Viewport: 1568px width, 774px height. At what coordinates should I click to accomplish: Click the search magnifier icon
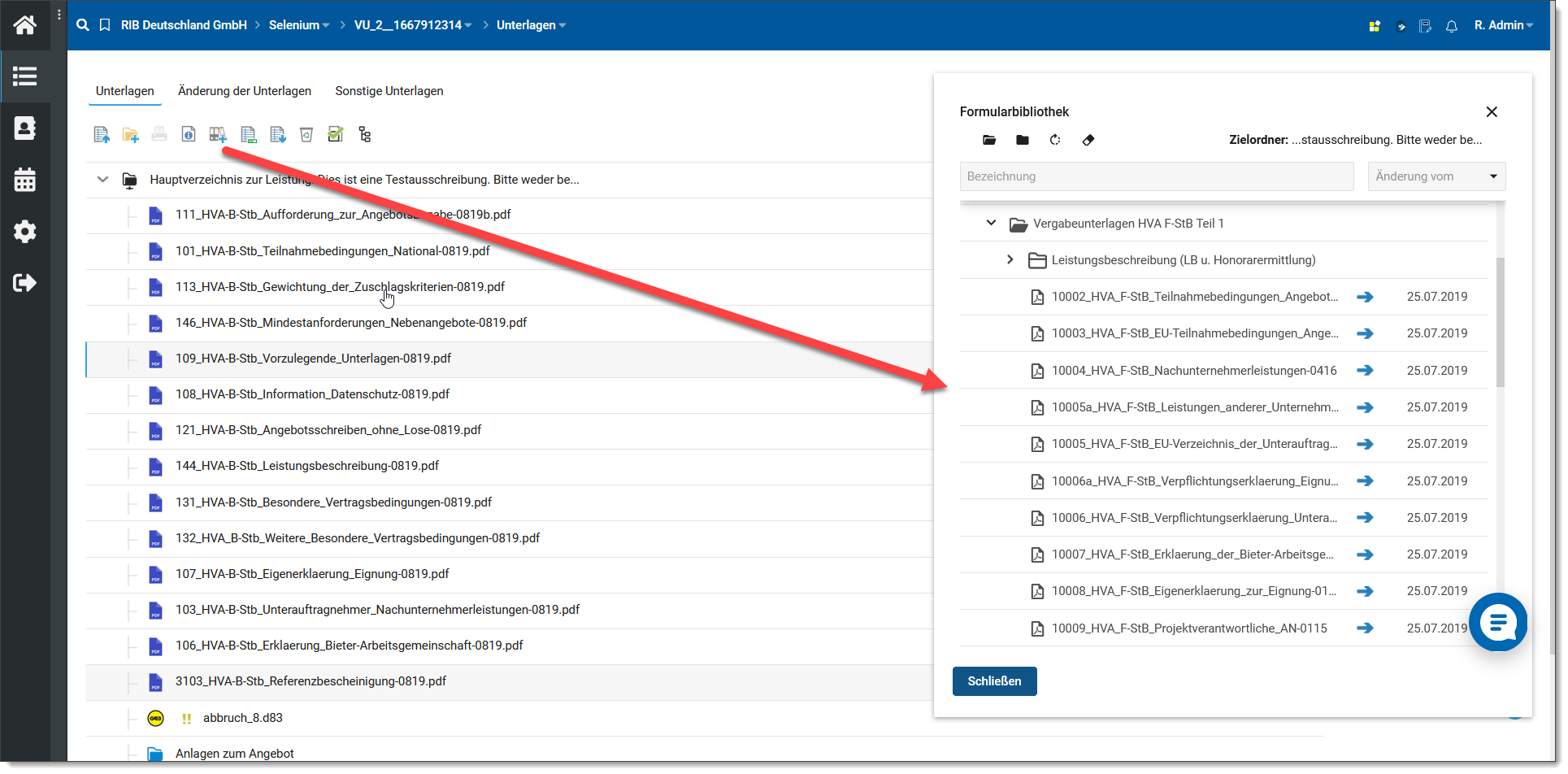point(82,25)
